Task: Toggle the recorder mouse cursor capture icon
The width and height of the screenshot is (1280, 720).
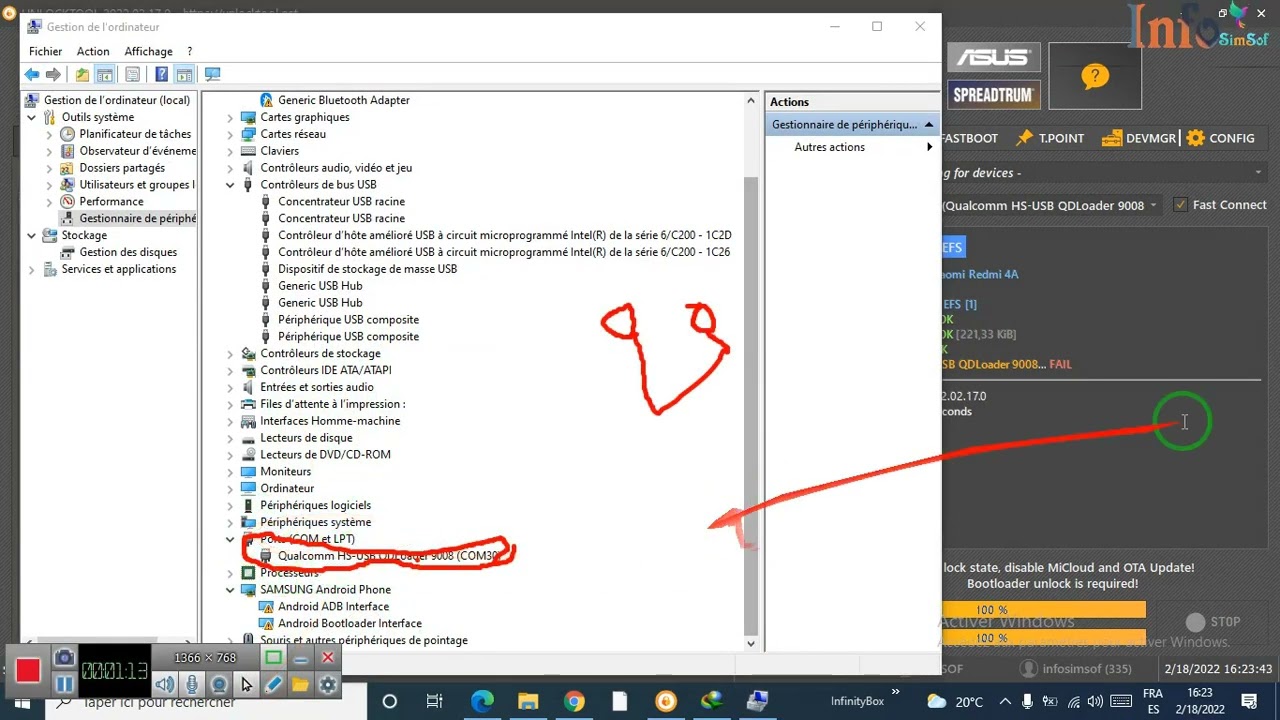Action: (x=246, y=684)
